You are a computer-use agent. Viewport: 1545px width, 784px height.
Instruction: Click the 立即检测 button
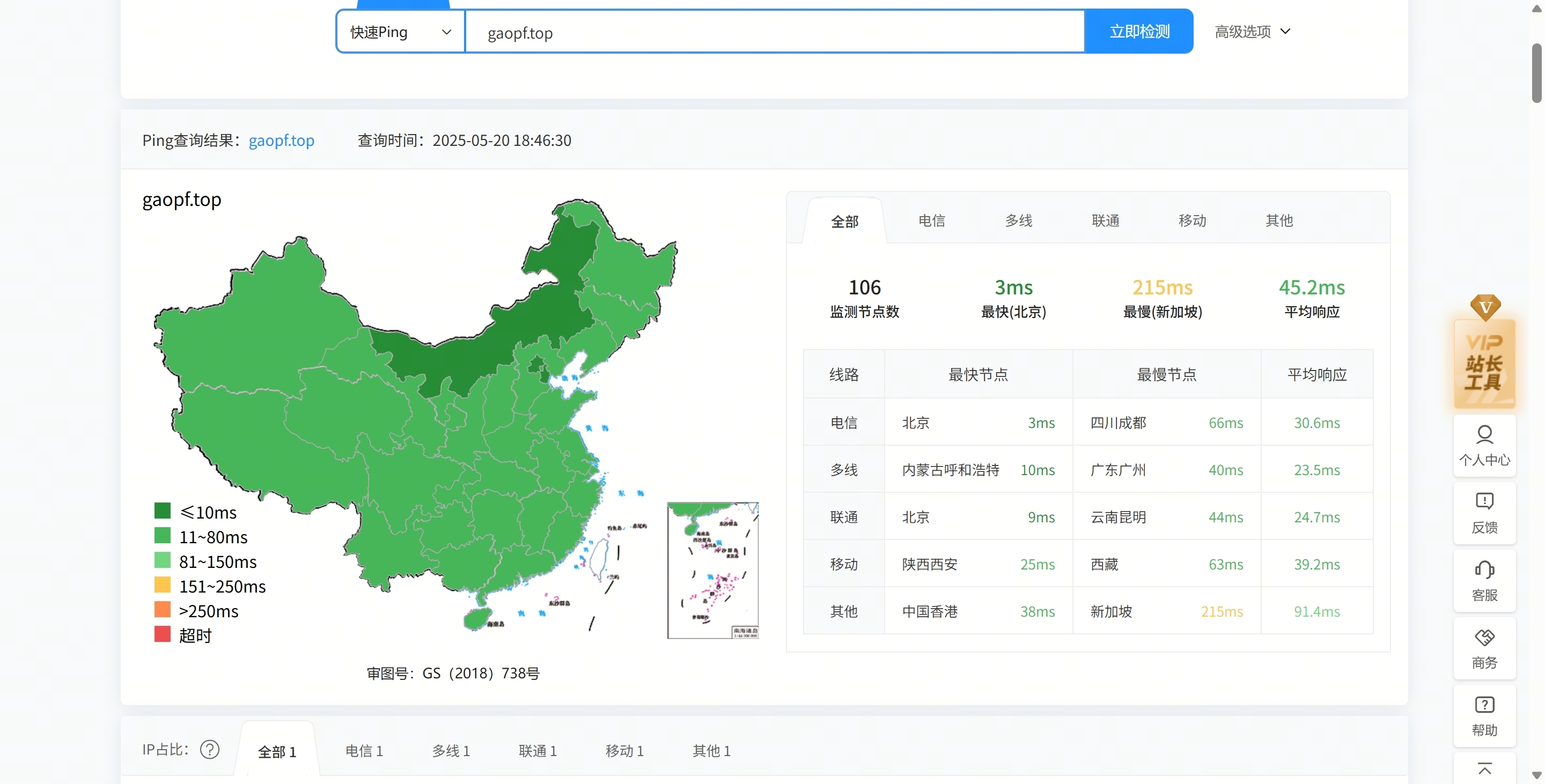pyautogui.click(x=1139, y=31)
